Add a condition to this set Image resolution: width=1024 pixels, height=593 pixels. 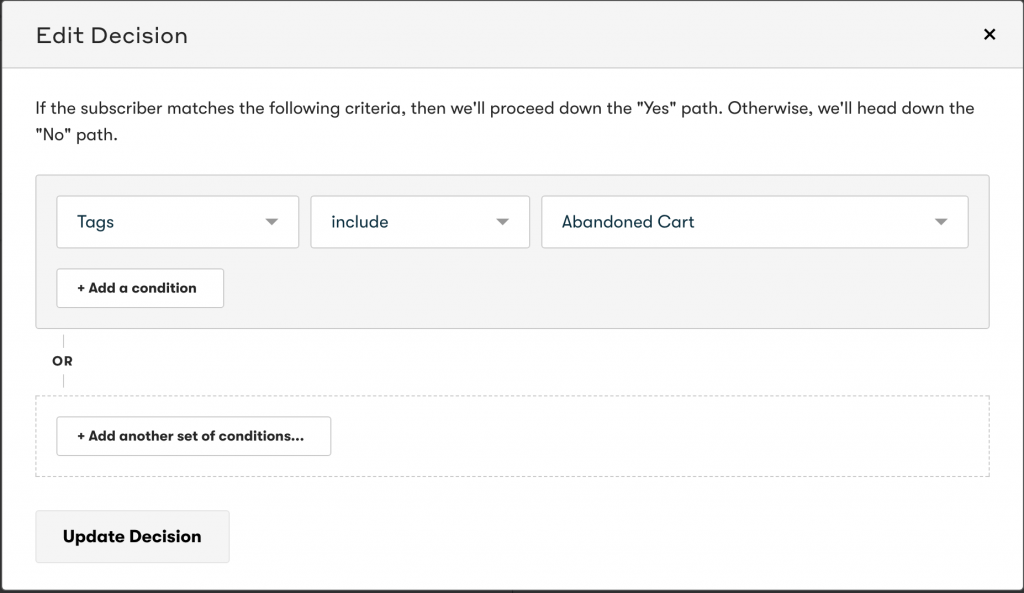tap(140, 288)
